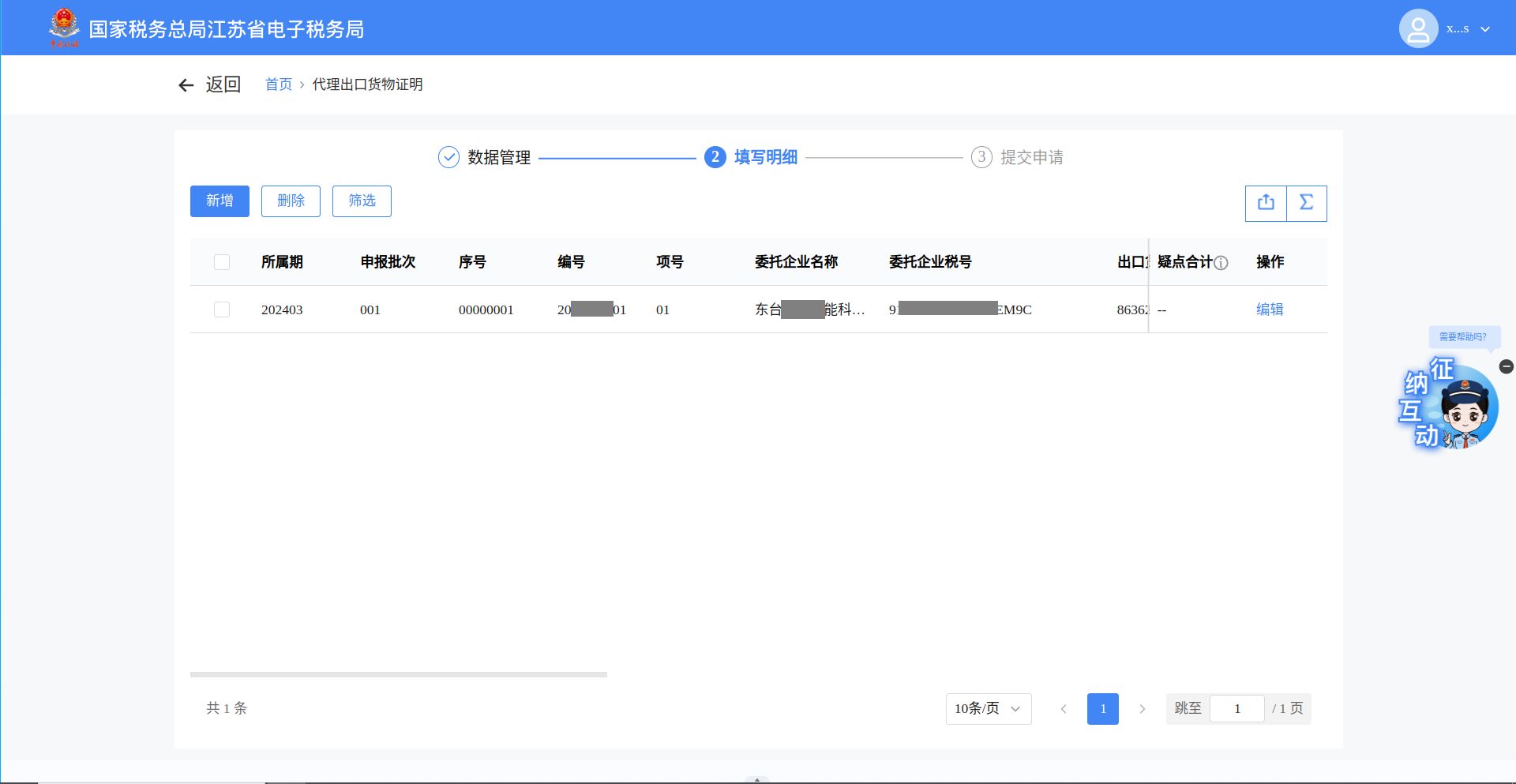Minimize the 征纳互动 floating widget
Image resolution: width=1516 pixels, height=784 pixels.
coord(1507,366)
